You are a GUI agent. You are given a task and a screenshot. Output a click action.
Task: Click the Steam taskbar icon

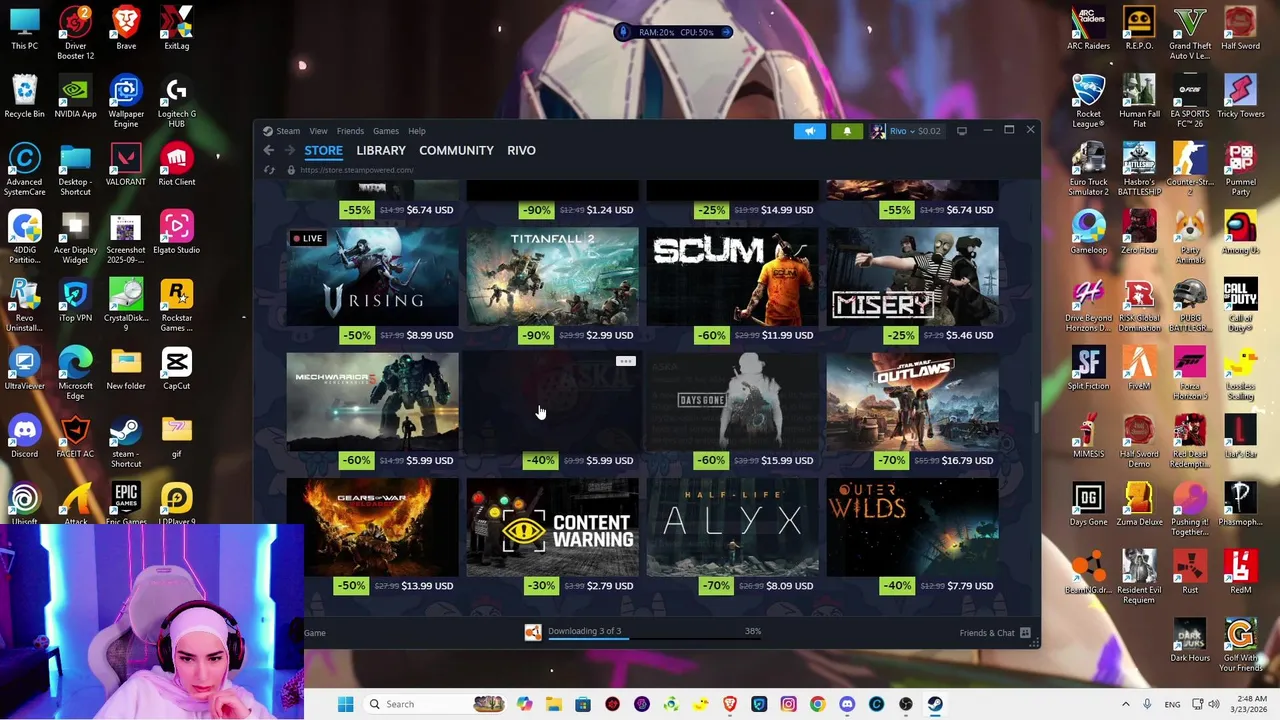coord(935,704)
